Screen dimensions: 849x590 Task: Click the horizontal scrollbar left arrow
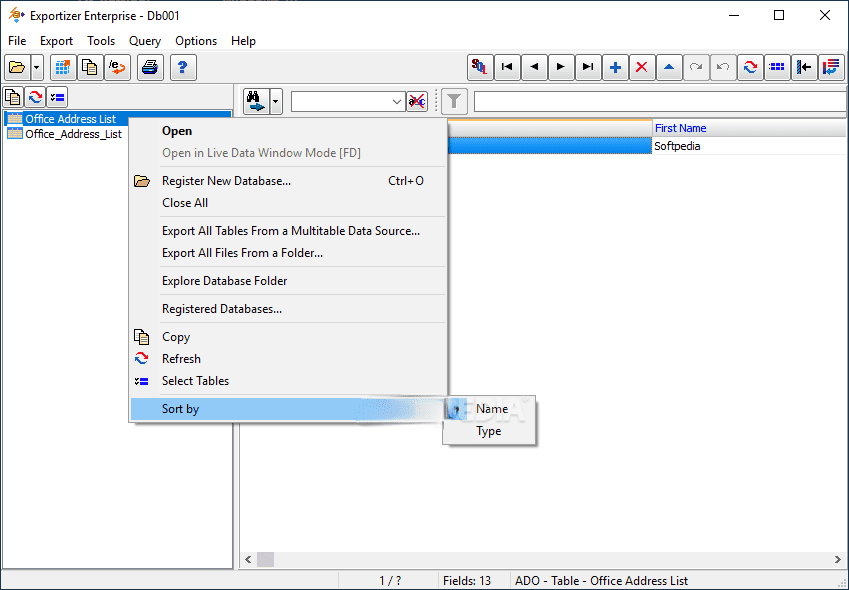[x=248, y=560]
